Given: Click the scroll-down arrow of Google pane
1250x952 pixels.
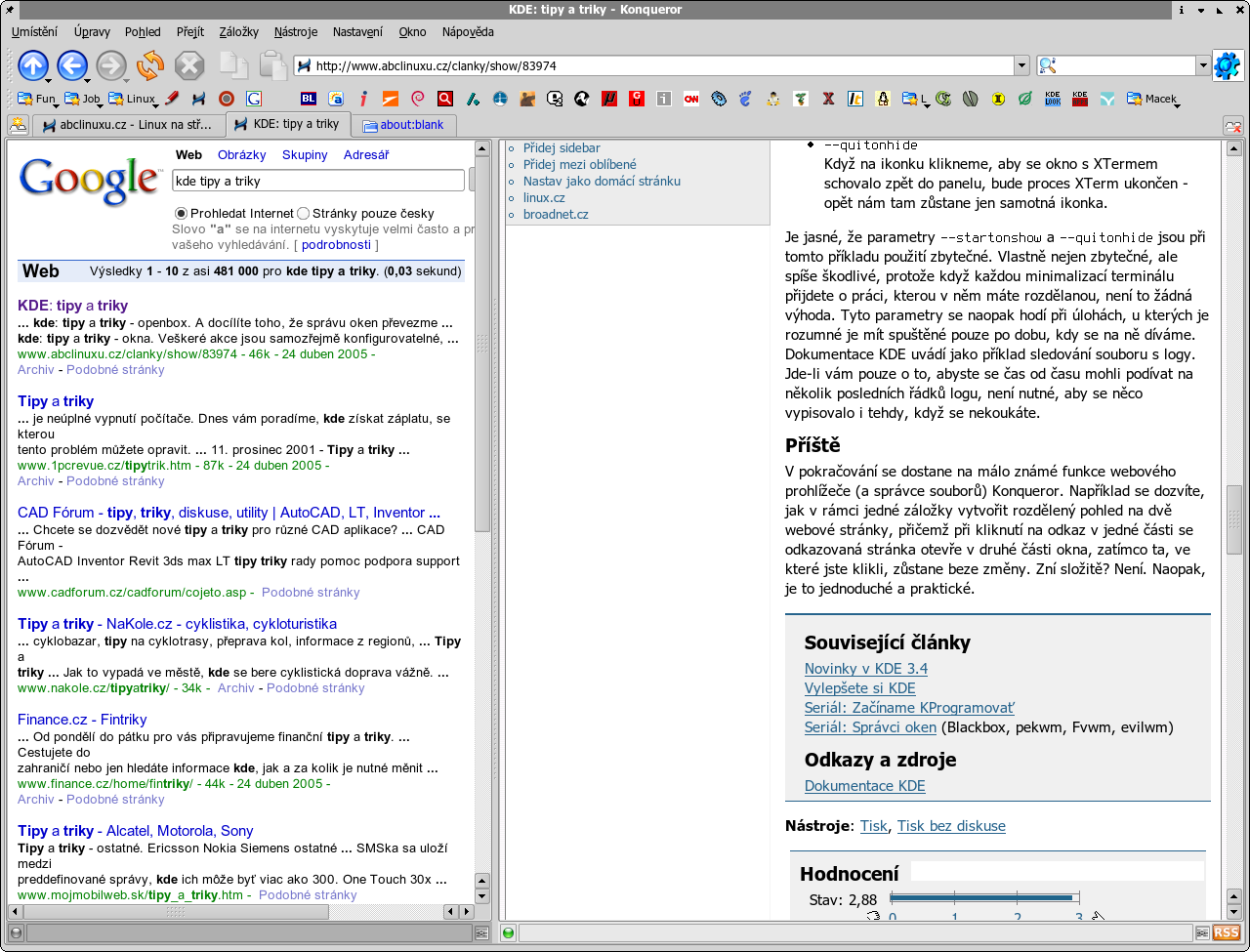Looking at the screenshot, I should pyautogui.click(x=481, y=895).
